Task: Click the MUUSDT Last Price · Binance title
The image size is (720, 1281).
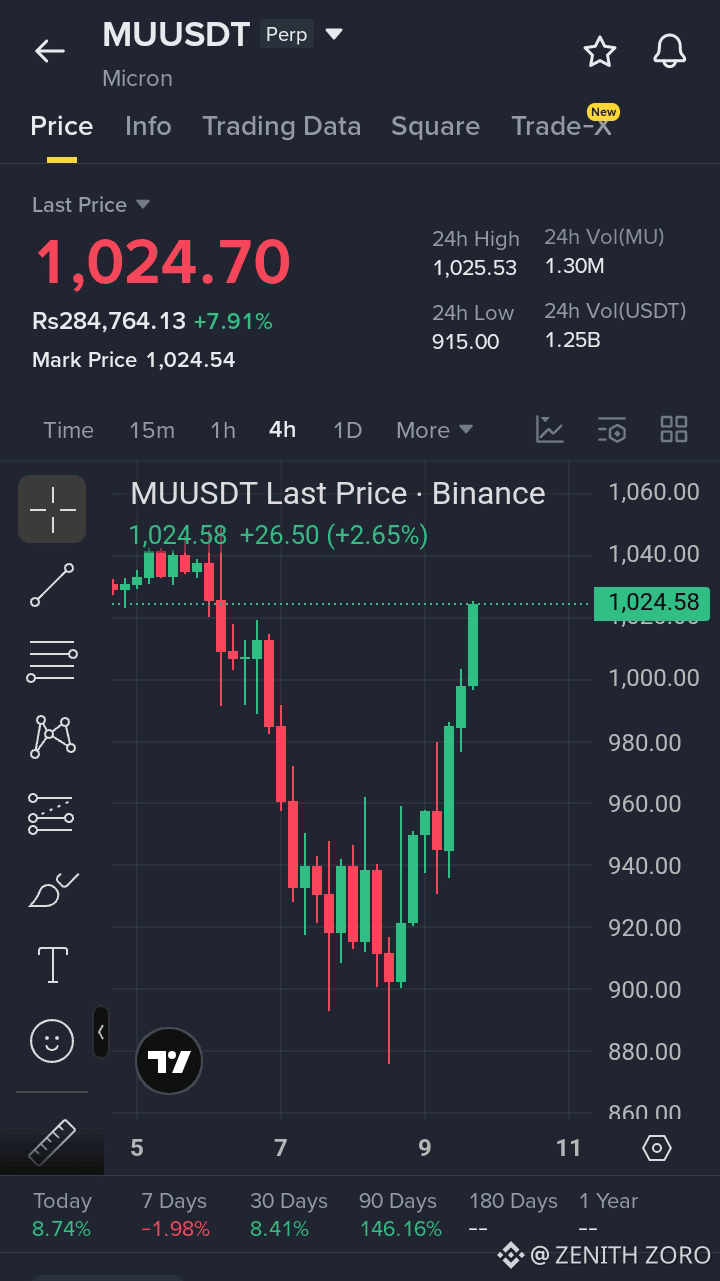Action: pyautogui.click(x=338, y=494)
